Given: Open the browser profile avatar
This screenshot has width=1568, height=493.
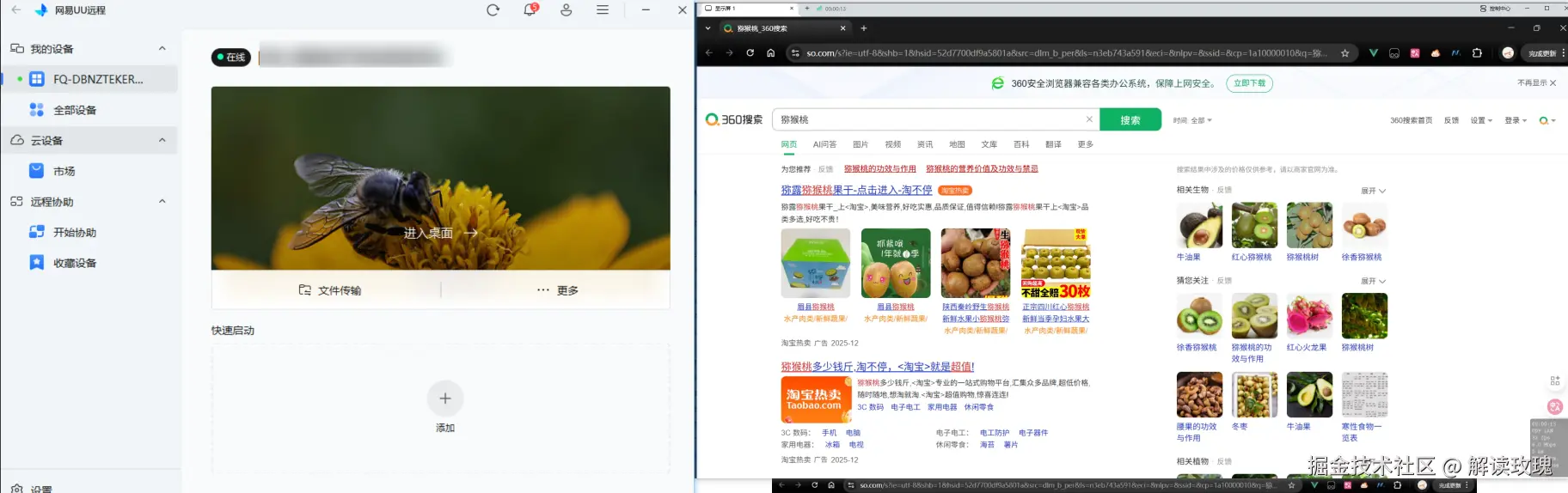Looking at the screenshot, I should pos(1507,53).
